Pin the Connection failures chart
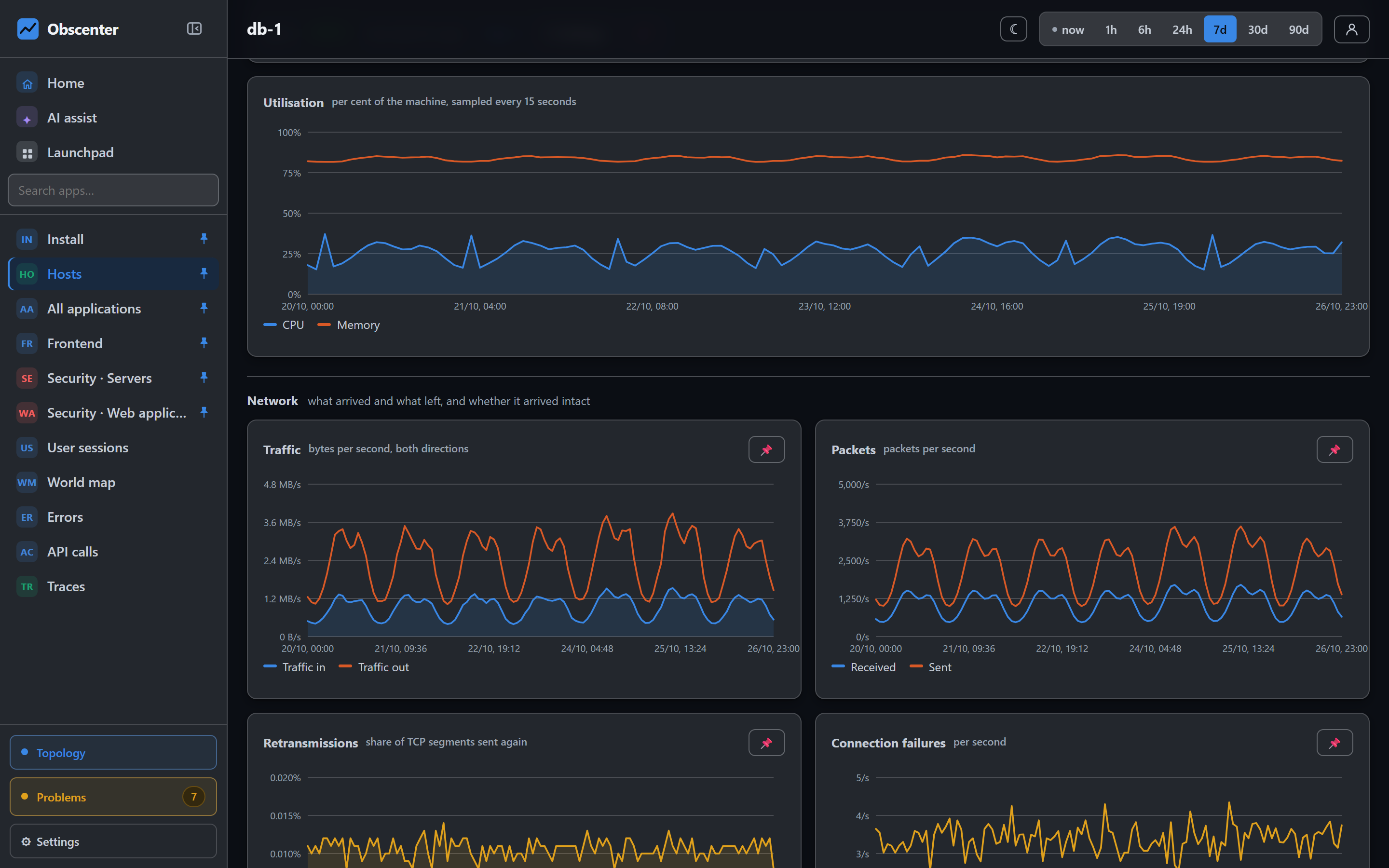 tap(1334, 743)
